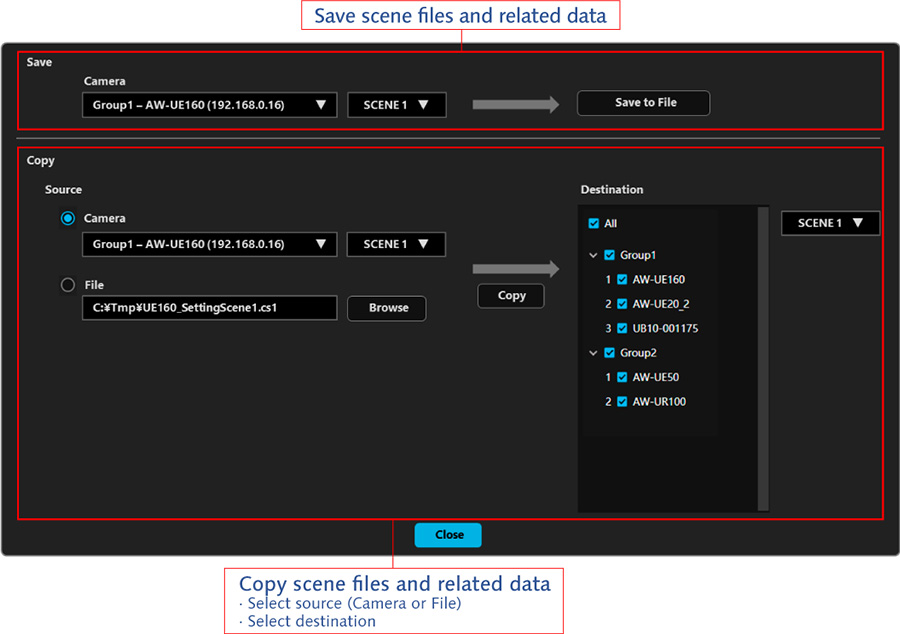Screen dimensions: 900x634
Task: Toggle the AW-UE20_2 checkbox
Action: point(622,304)
